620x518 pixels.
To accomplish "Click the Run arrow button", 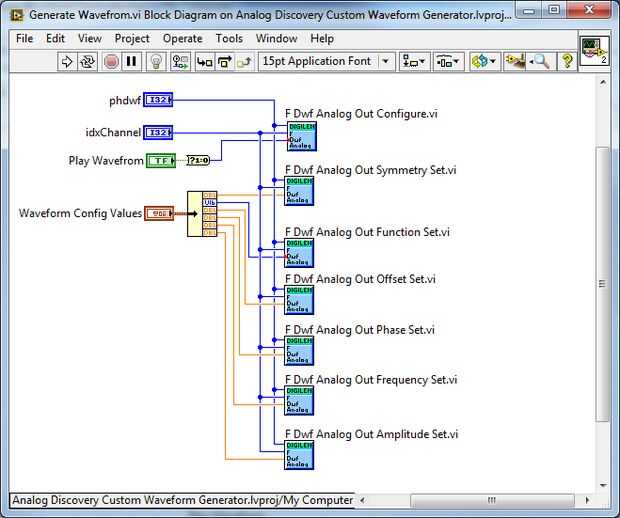I will click(67, 62).
